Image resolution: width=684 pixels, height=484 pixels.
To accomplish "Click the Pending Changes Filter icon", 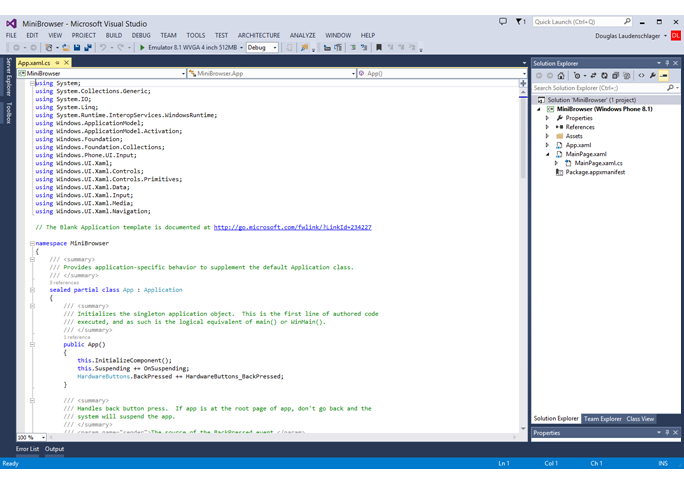I will pyautogui.click(x=577, y=76).
